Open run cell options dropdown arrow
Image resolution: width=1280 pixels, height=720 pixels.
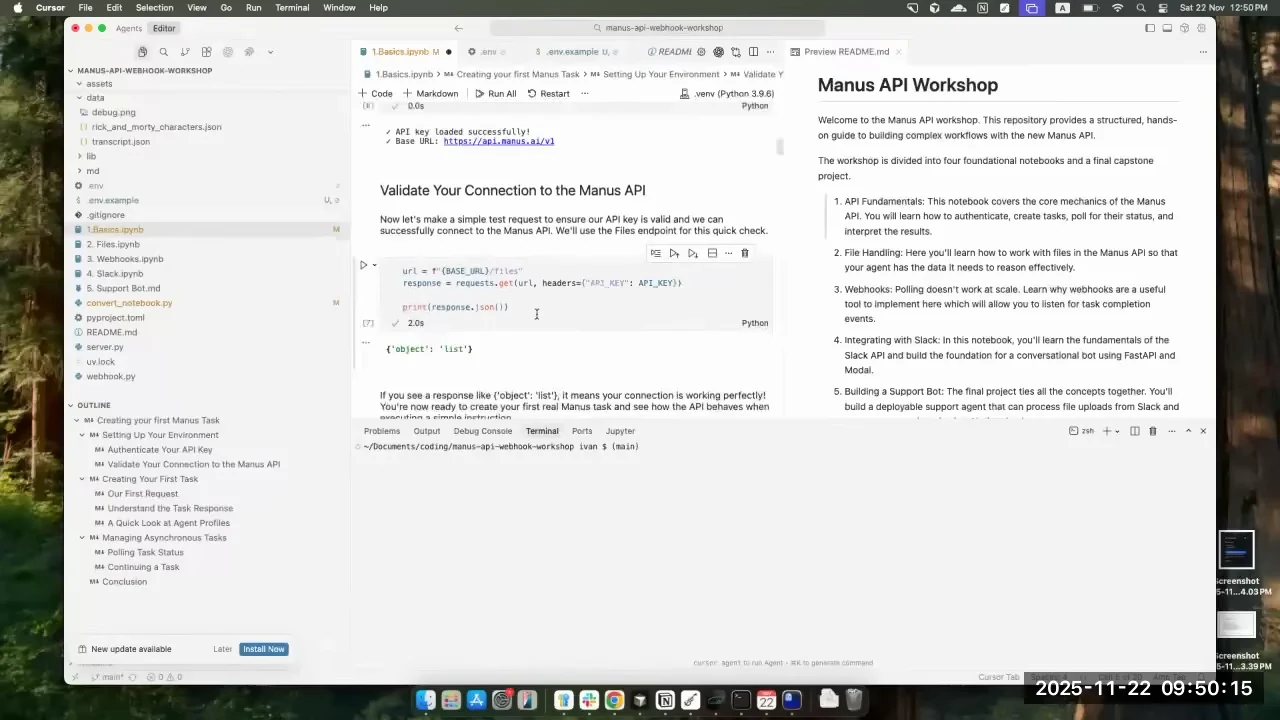pos(375,265)
